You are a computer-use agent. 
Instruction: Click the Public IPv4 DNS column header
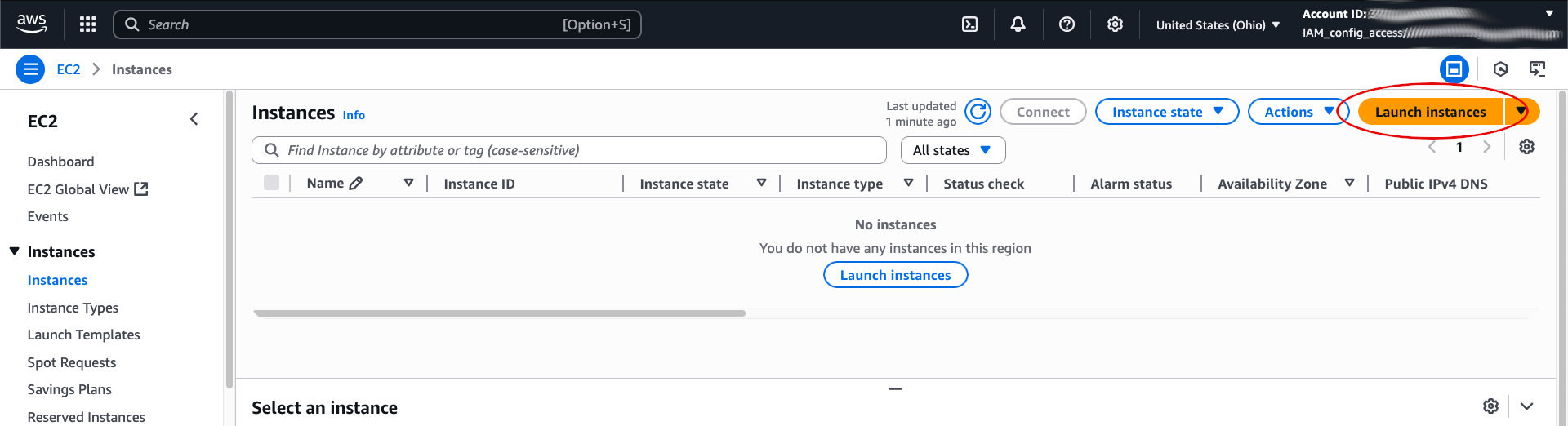pyautogui.click(x=1436, y=184)
